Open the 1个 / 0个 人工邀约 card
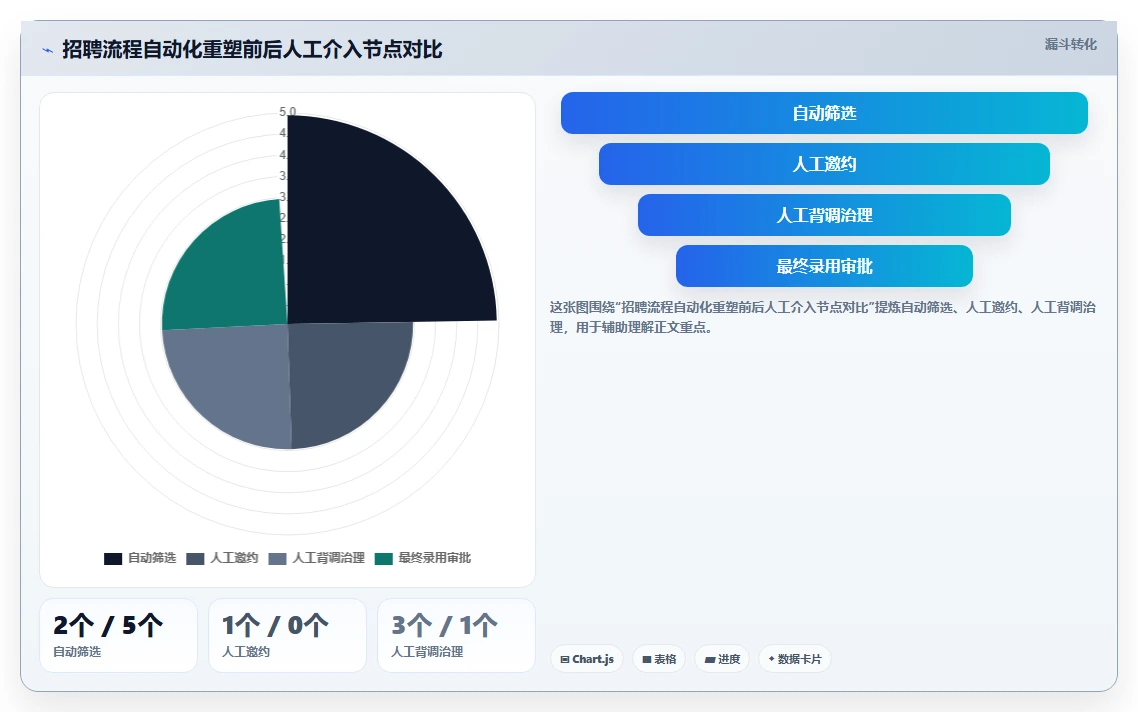 coord(287,636)
